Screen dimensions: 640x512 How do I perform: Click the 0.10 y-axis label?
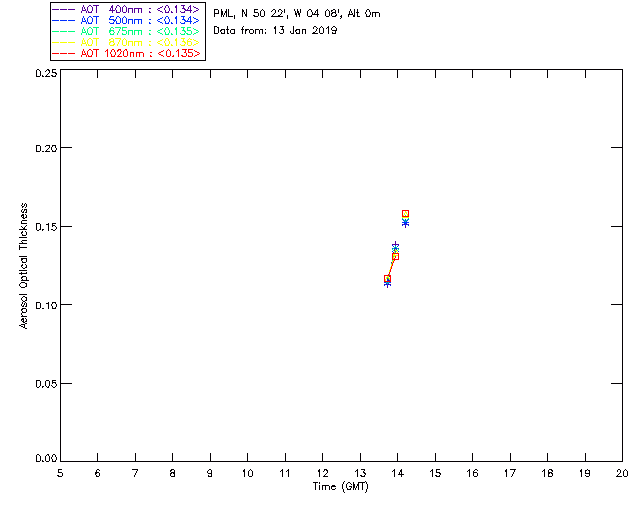tap(46, 305)
